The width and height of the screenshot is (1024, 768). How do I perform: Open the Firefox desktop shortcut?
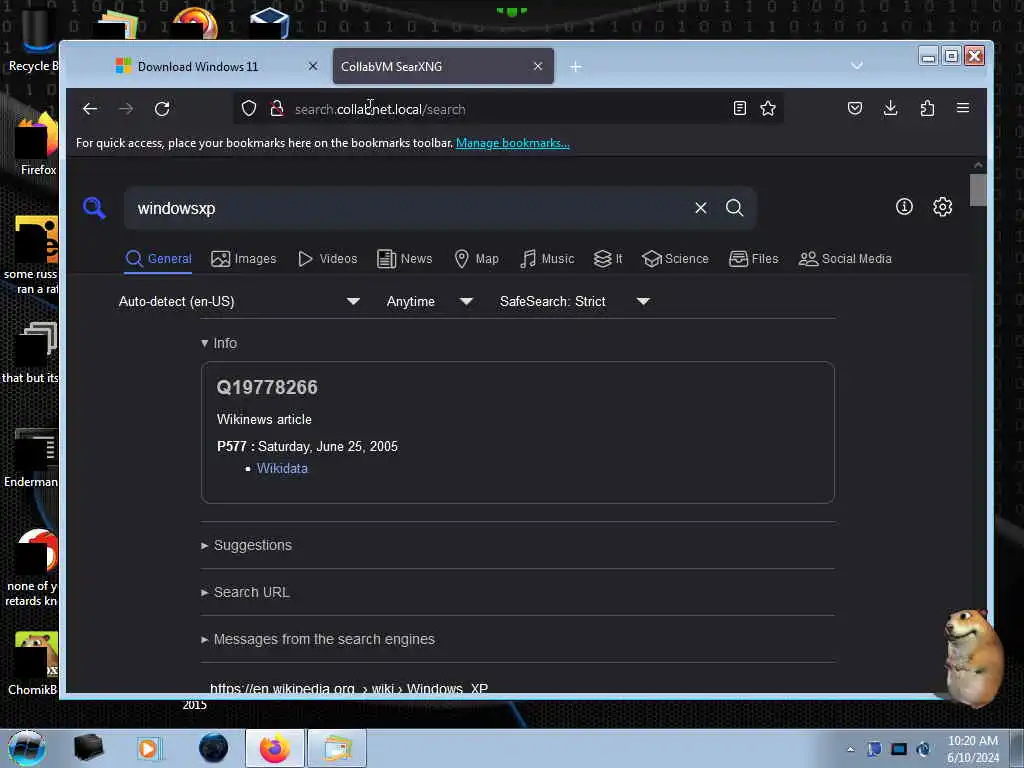[36, 144]
